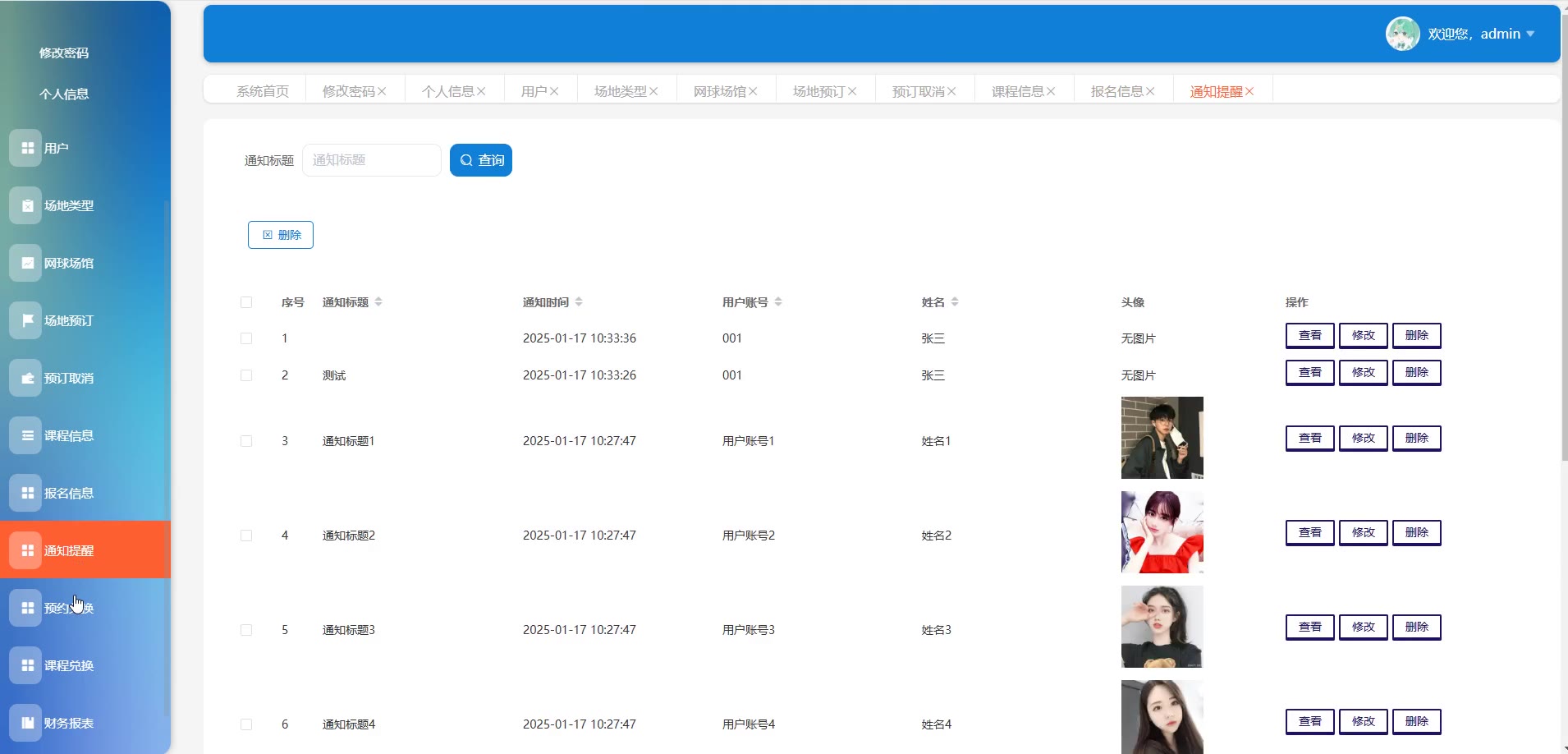The image size is (1568, 754).
Task: Click 修改 for the 通知标题1 row
Action: point(1364,438)
